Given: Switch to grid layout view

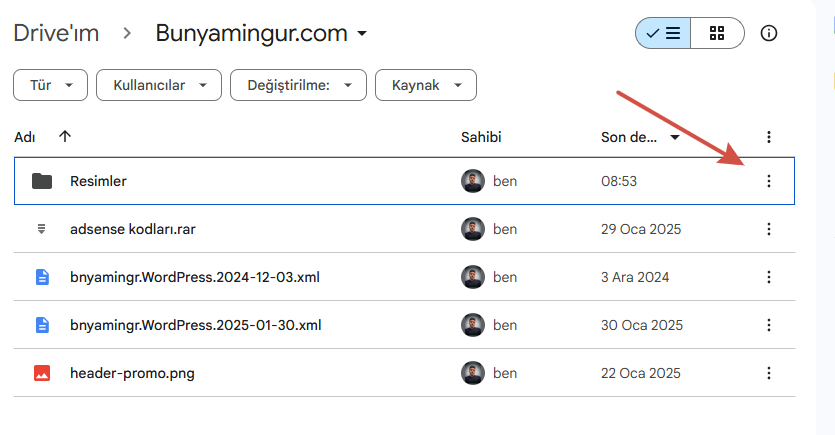Looking at the screenshot, I should pos(717,33).
